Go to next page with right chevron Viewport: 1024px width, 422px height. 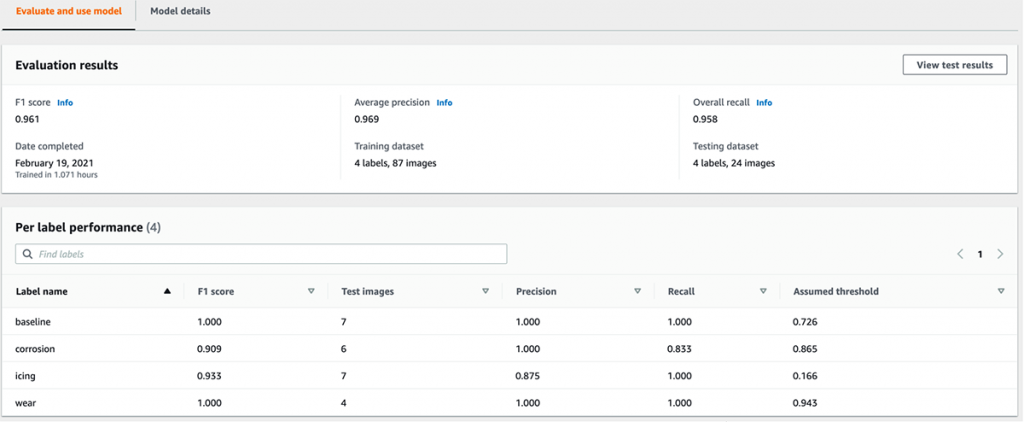point(1000,254)
